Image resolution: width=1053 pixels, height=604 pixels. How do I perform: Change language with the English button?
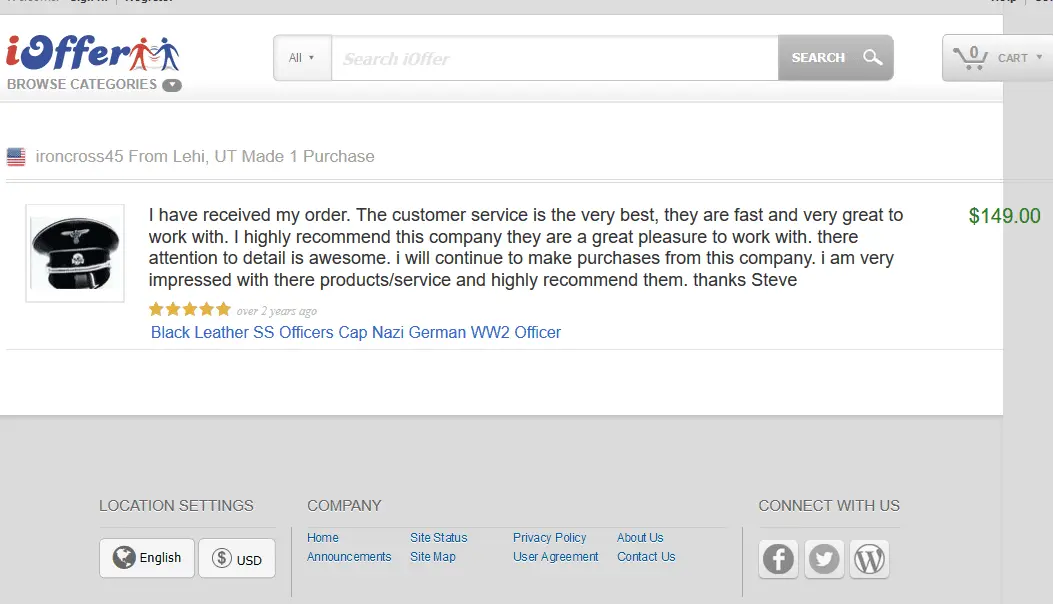[x=147, y=558]
